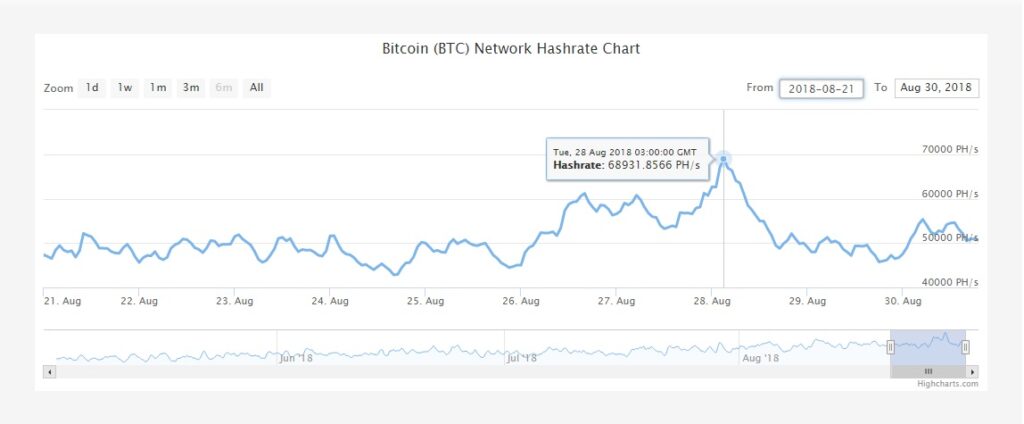Select the All zoom range
Image resolution: width=1024 pixels, height=424 pixels.
(257, 88)
